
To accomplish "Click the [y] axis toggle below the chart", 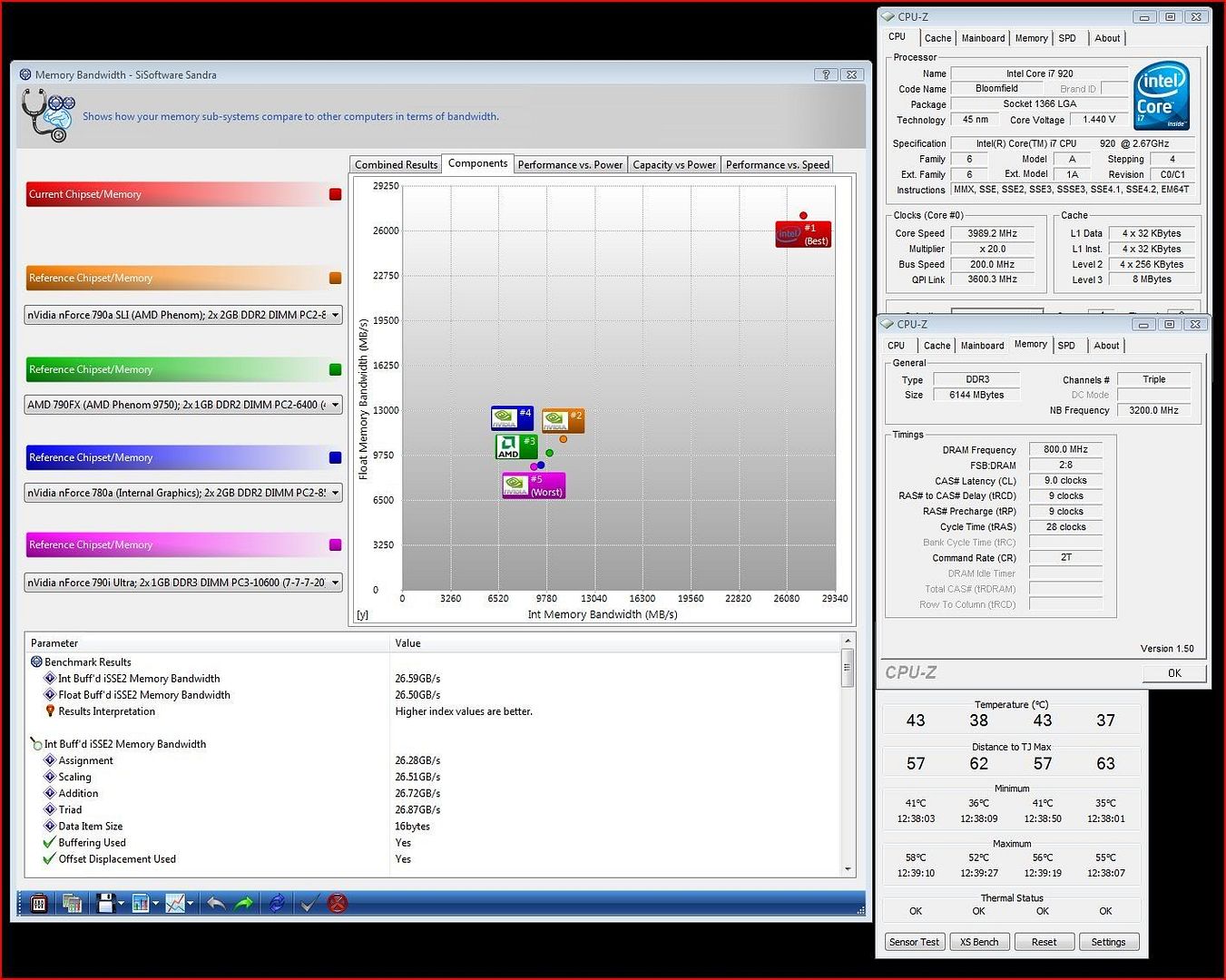I will [362, 614].
